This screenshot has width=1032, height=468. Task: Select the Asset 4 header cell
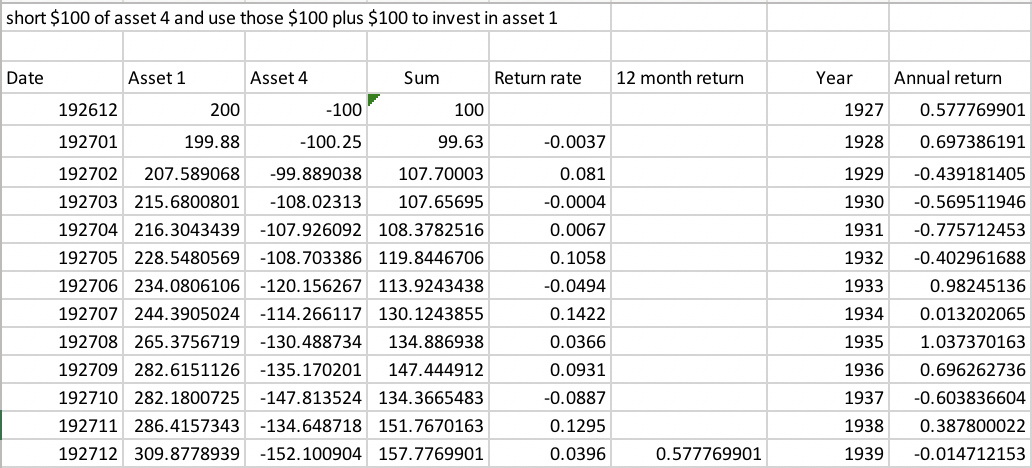[x=305, y=78]
